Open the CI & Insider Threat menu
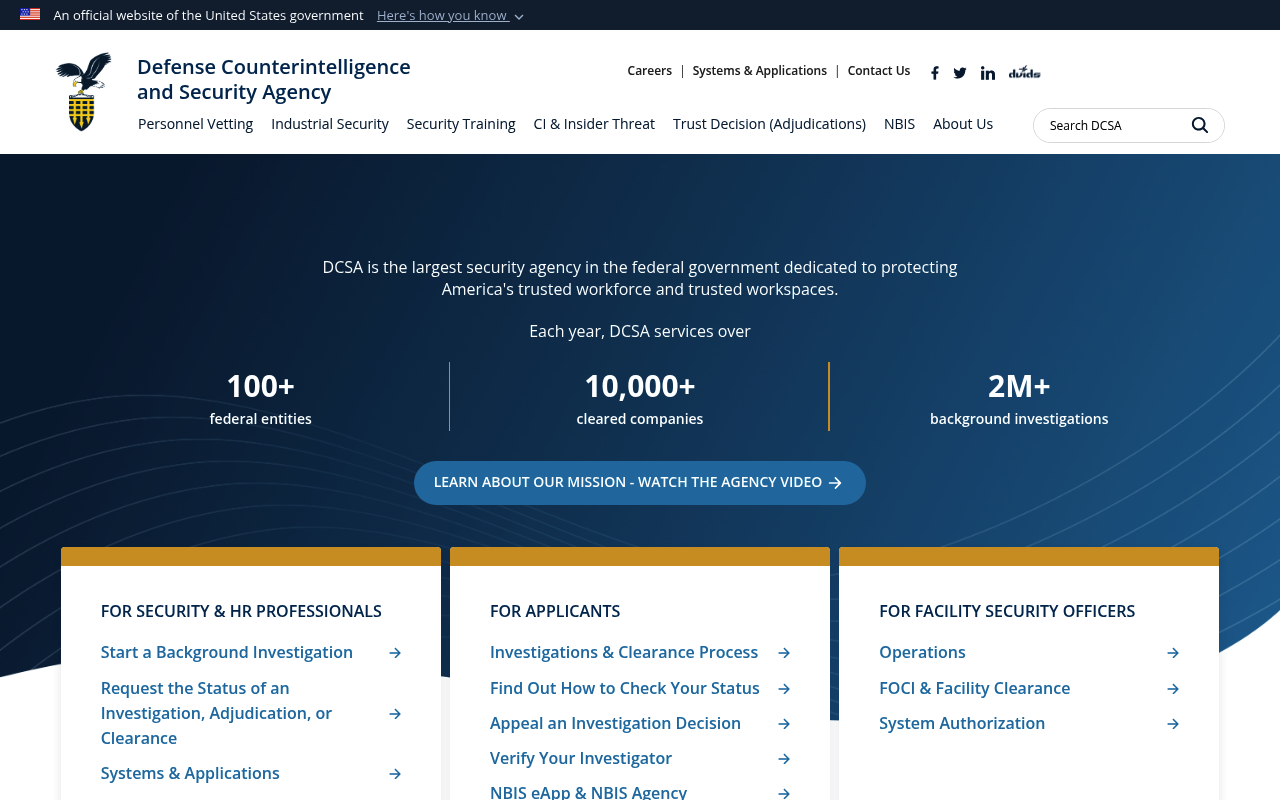The image size is (1280, 800). click(594, 124)
